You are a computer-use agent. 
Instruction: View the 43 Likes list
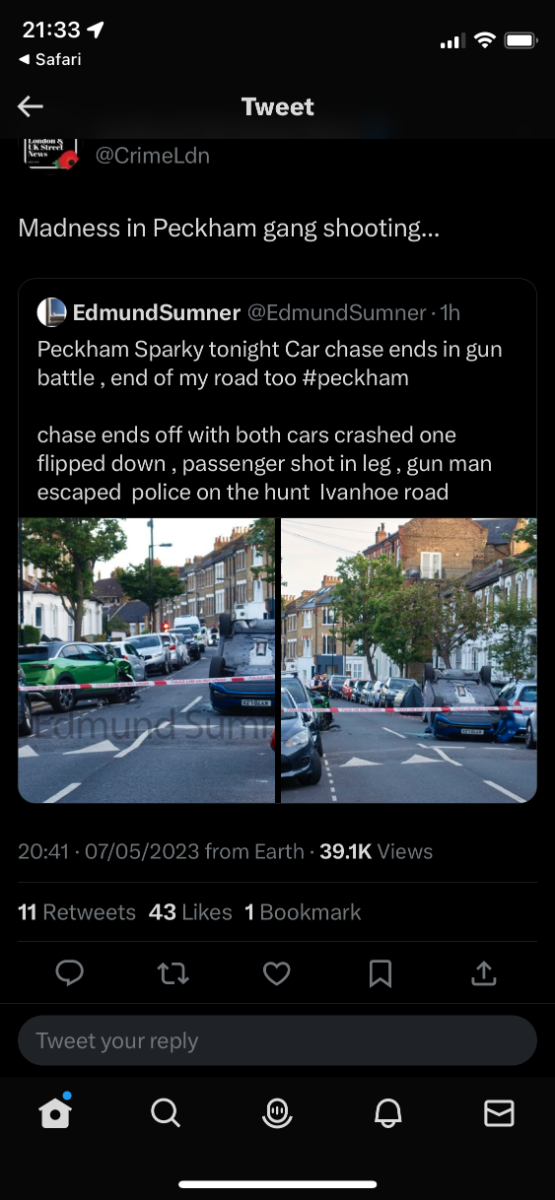(190, 912)
